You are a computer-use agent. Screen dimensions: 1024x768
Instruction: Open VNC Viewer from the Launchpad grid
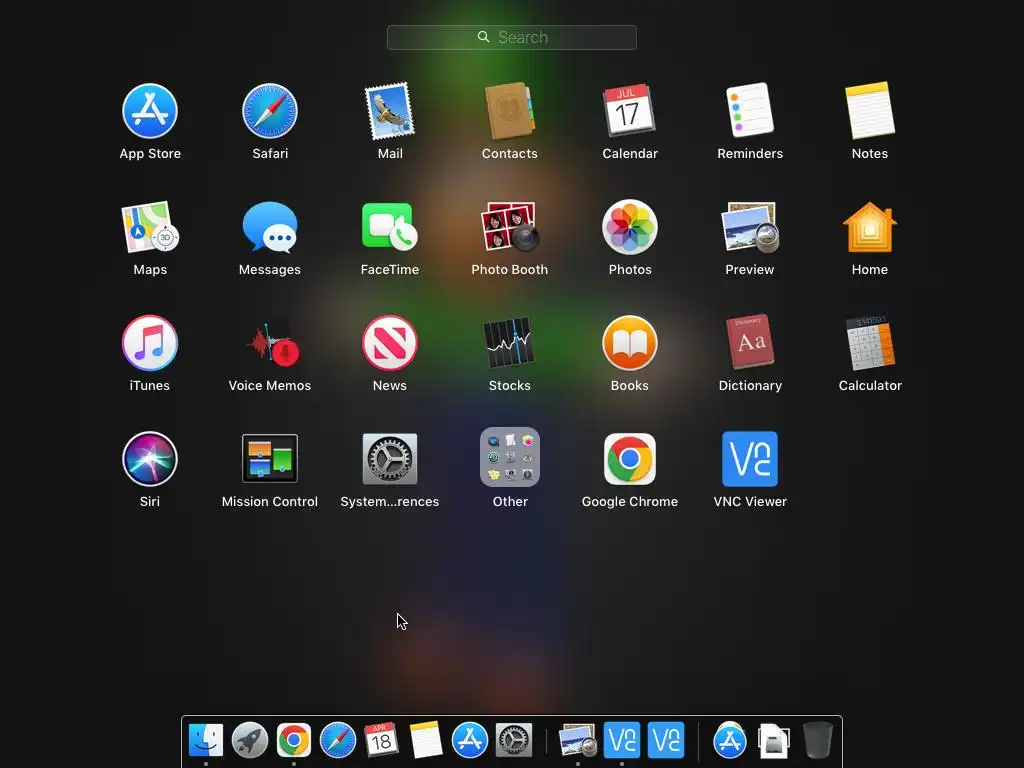pyautogui.click(x=750, y=458)
